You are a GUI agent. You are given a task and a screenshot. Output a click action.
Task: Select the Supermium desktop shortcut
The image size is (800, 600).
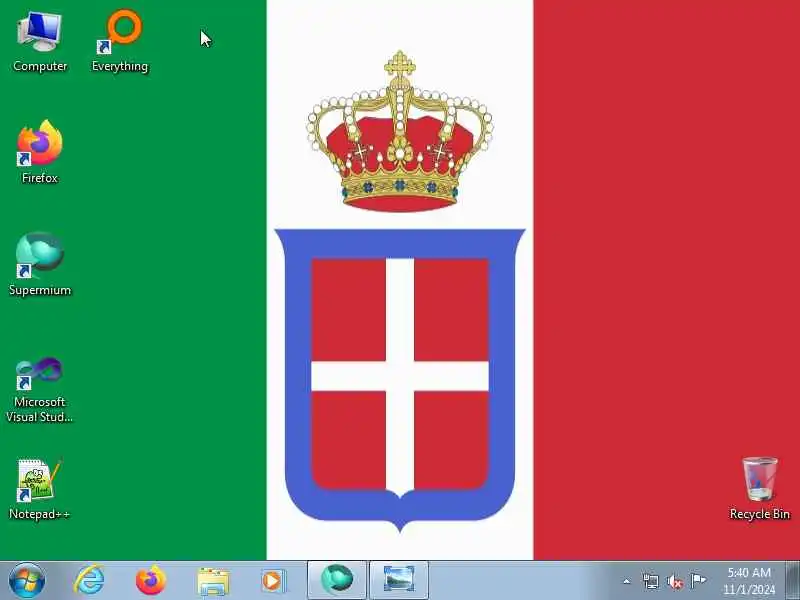[x=40, y=264]
